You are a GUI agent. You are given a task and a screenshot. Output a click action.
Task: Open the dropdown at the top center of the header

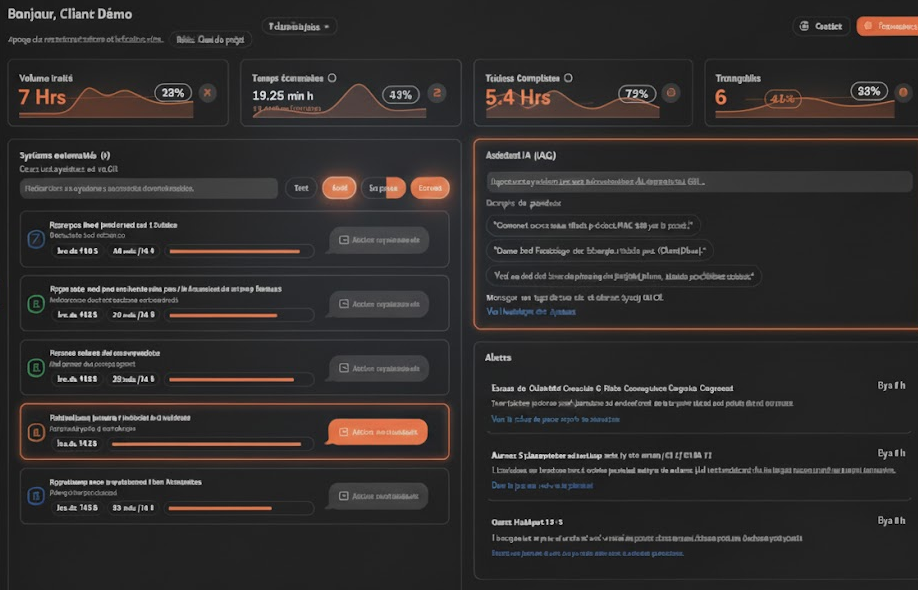(299, 27)
